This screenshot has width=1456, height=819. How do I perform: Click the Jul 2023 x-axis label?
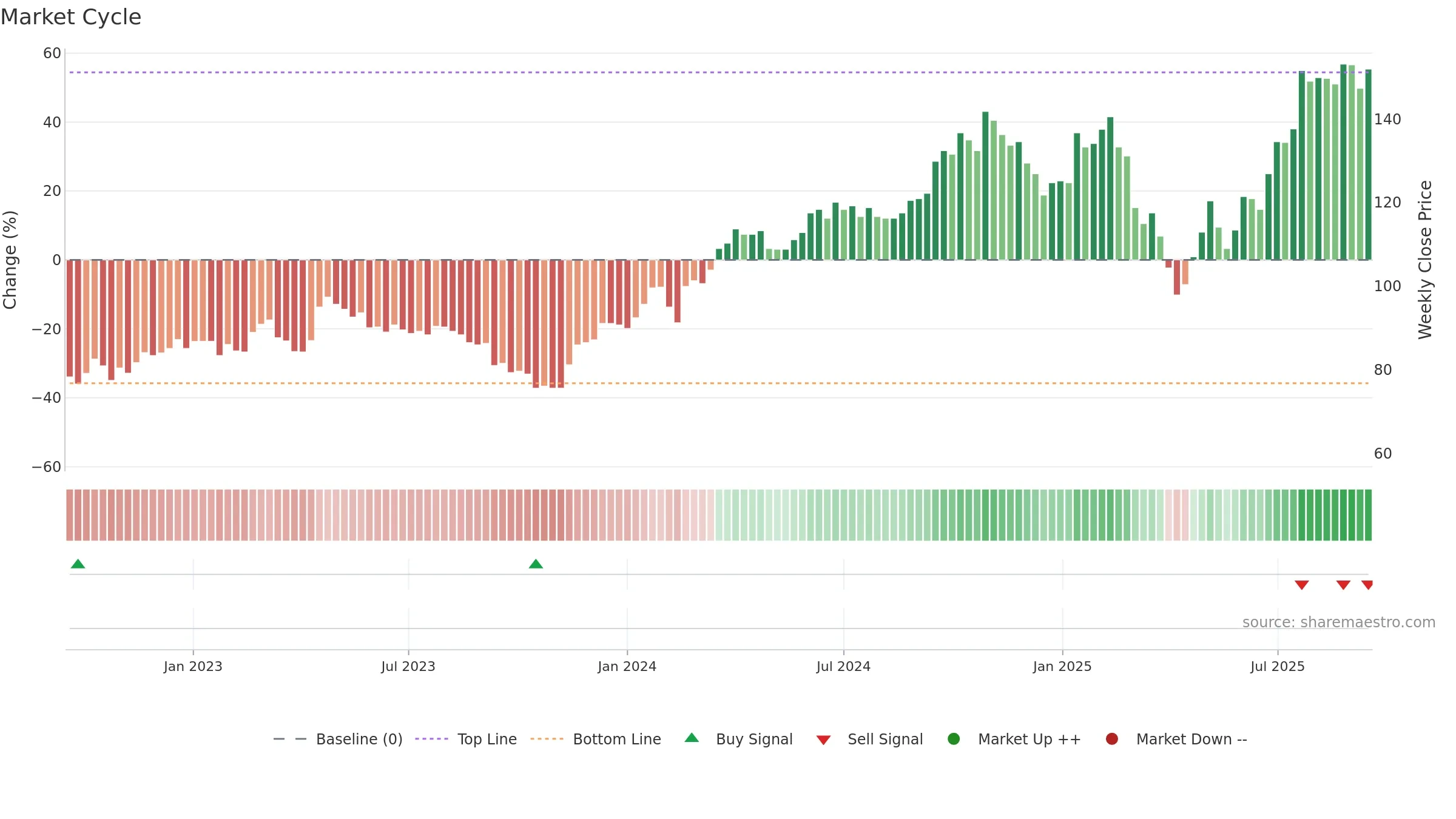[x=408, y=667]
